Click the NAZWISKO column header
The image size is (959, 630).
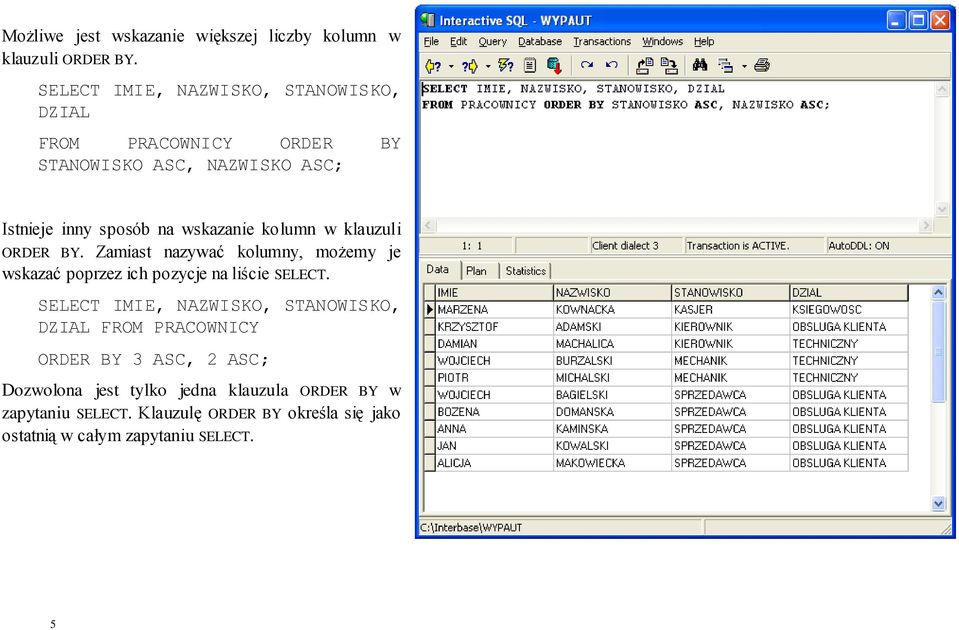point(612,293)
